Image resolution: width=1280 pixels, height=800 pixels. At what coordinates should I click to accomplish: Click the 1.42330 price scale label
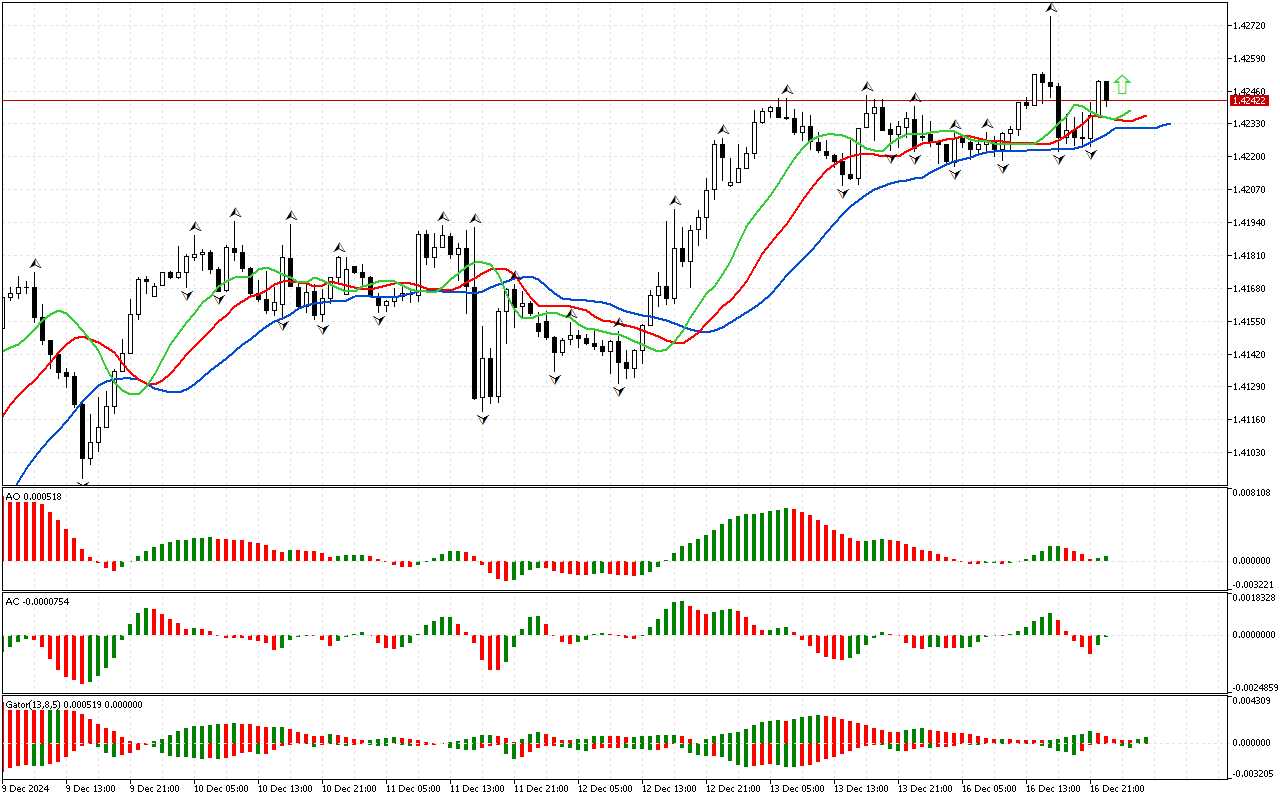[1249, 123]
